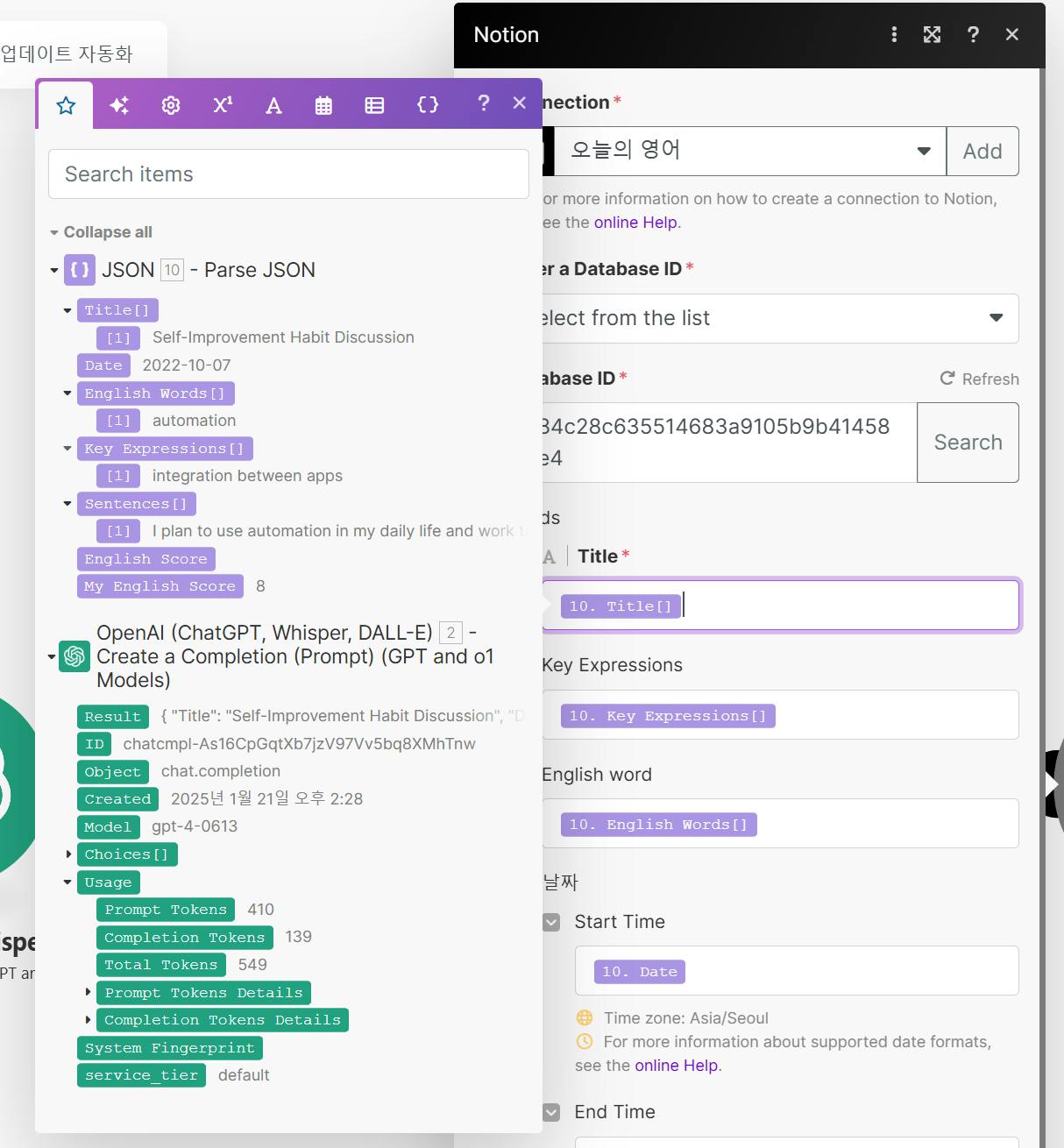The width and height of the screenshot is (1064, 1148).
Task: Expand Prompt Tokens Details
Action: (x=88, y=993)
